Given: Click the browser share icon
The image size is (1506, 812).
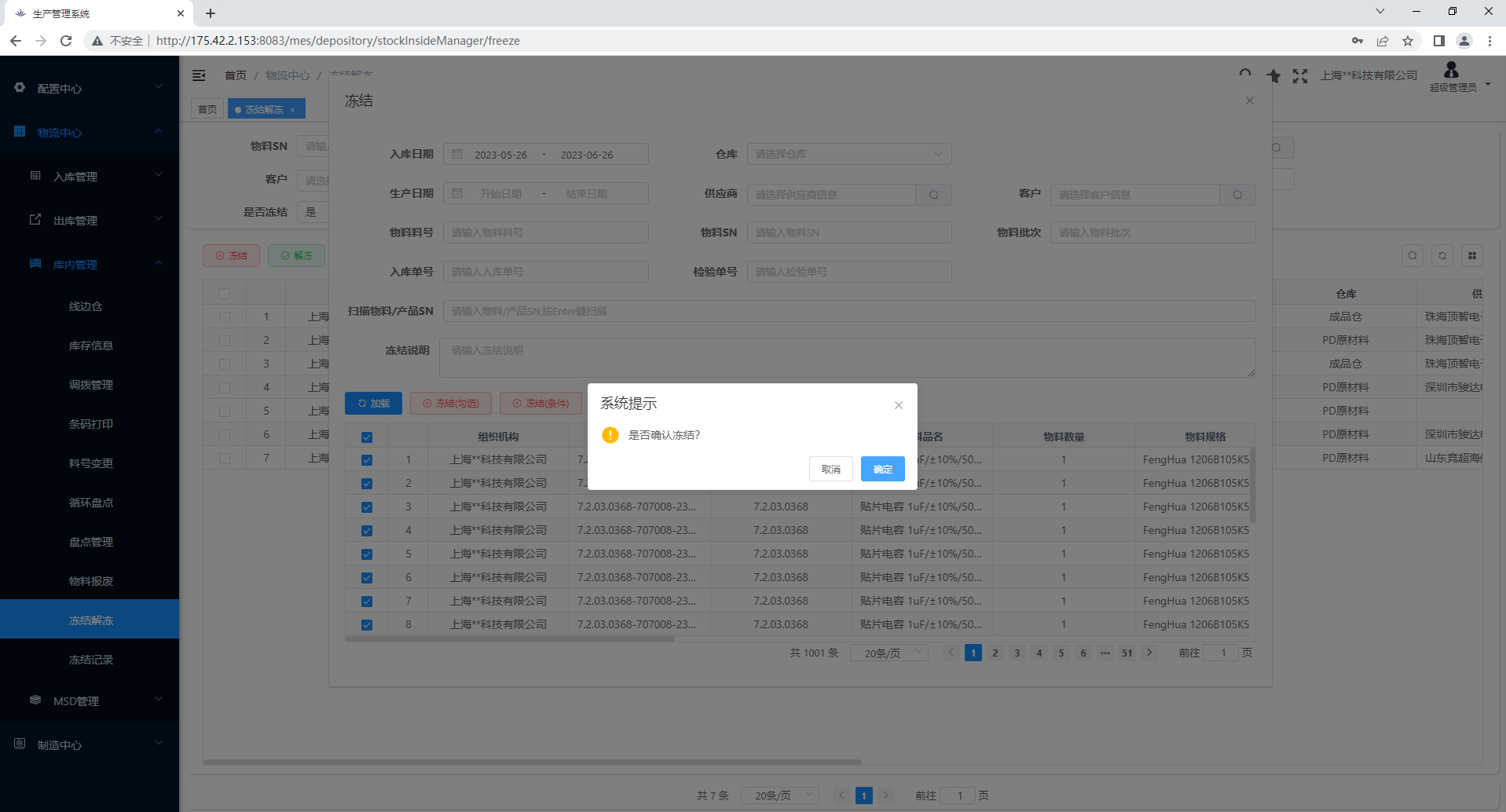Looking at the screenshot, I should 1383,41.
